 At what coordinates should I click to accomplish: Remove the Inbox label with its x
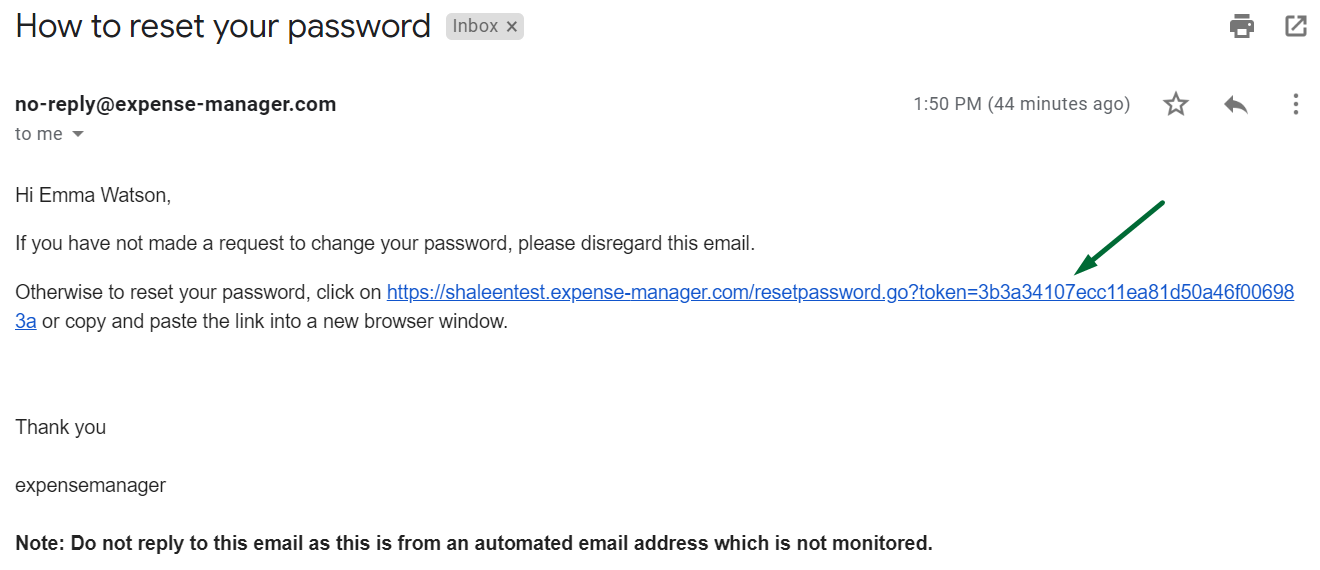click(x=512, y=27)
